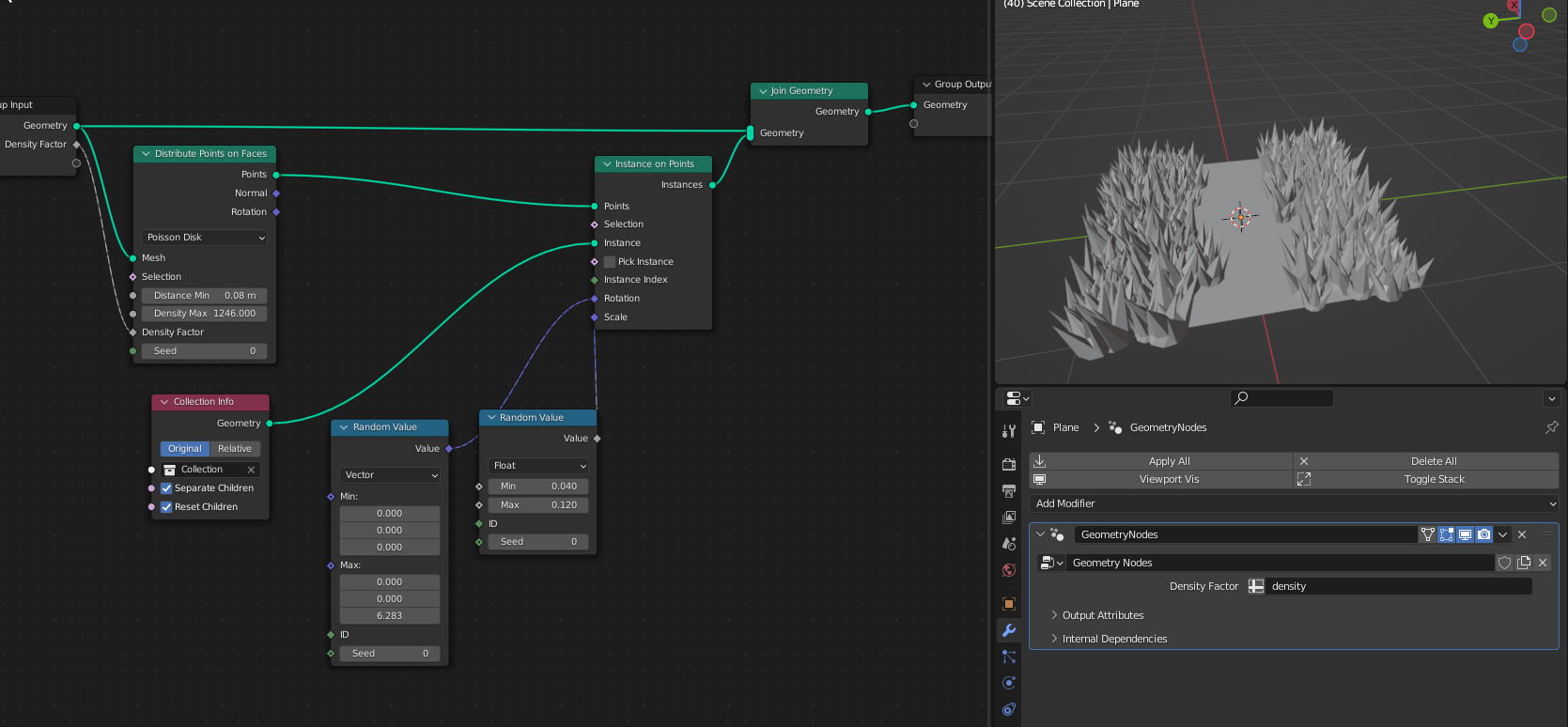Viewport: 1568px width, 727px height.
Task: Click the Apply All button
Action: tap(1169, 461)
